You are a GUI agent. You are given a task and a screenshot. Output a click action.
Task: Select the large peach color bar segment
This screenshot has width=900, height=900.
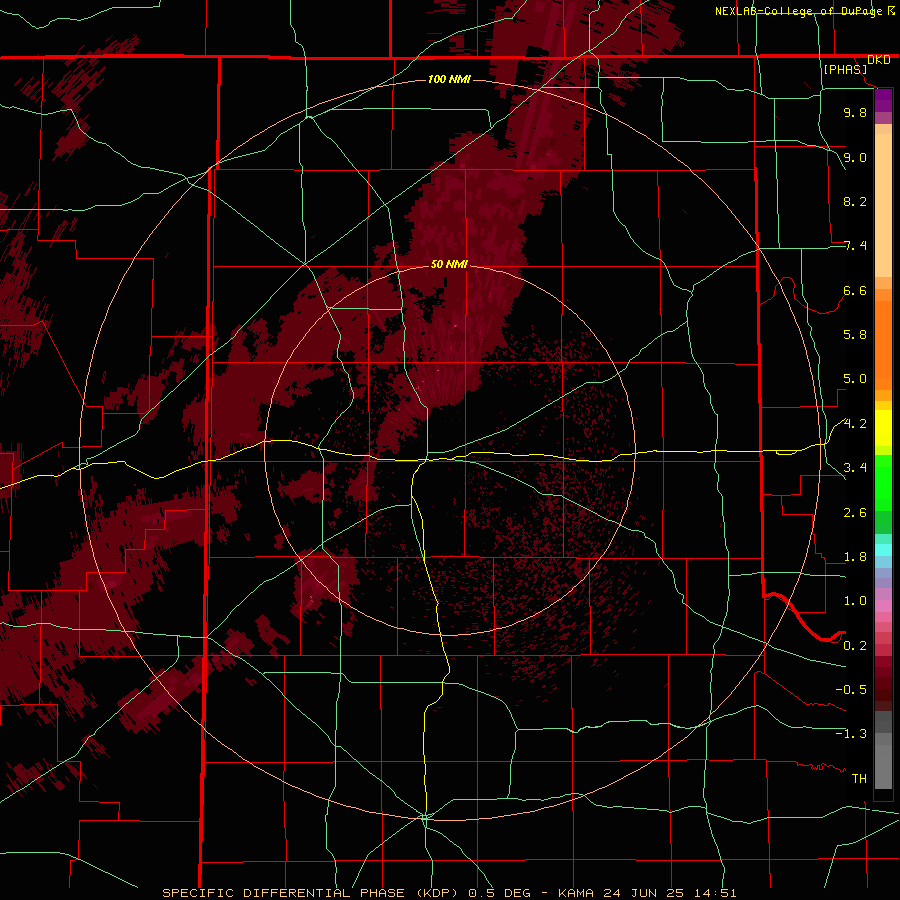pyautogui.click(x=883, y=205)
